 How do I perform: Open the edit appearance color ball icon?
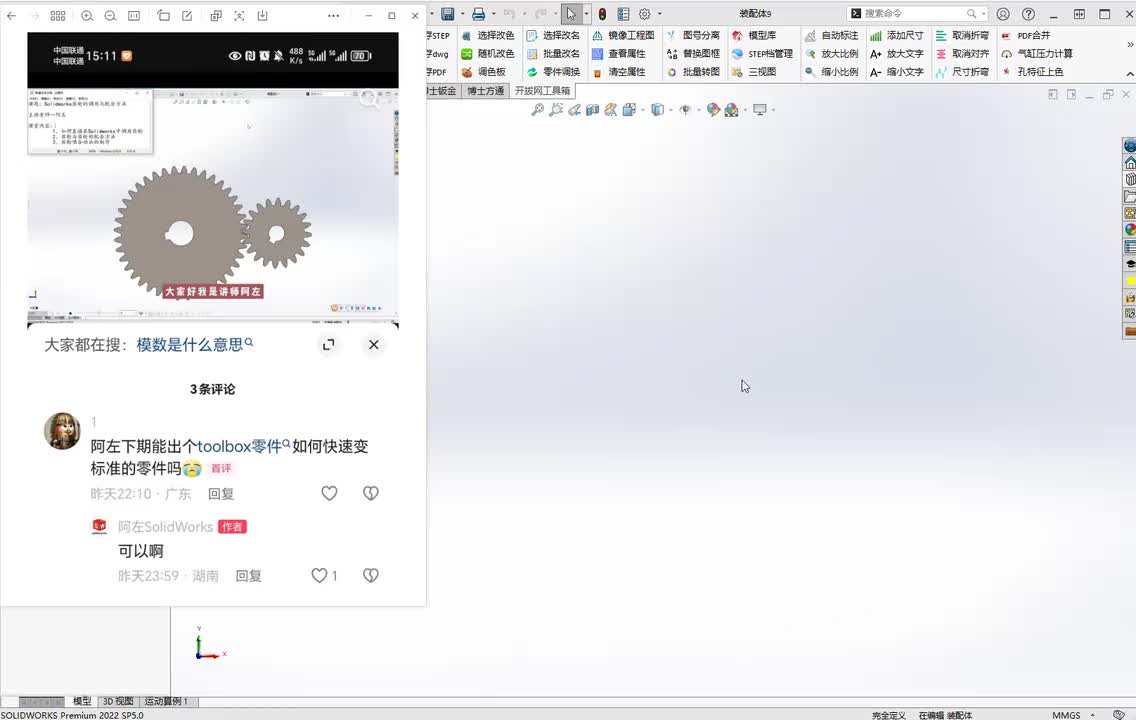(713, 109)
